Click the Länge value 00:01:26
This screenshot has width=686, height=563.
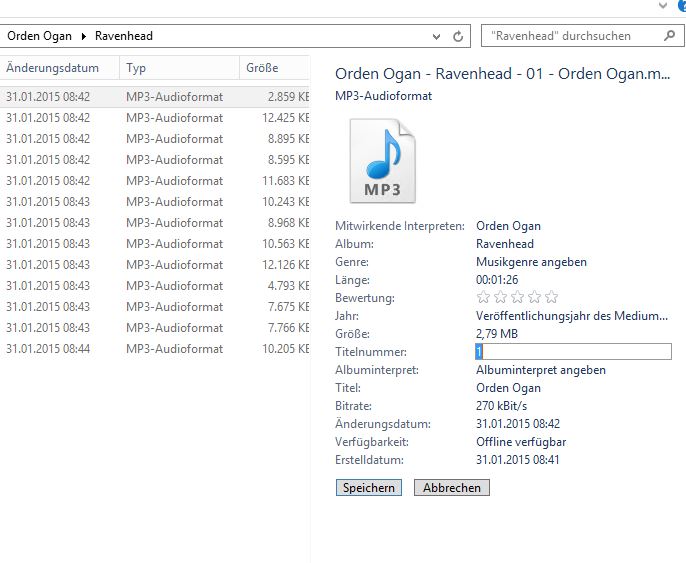click(497, 280)
